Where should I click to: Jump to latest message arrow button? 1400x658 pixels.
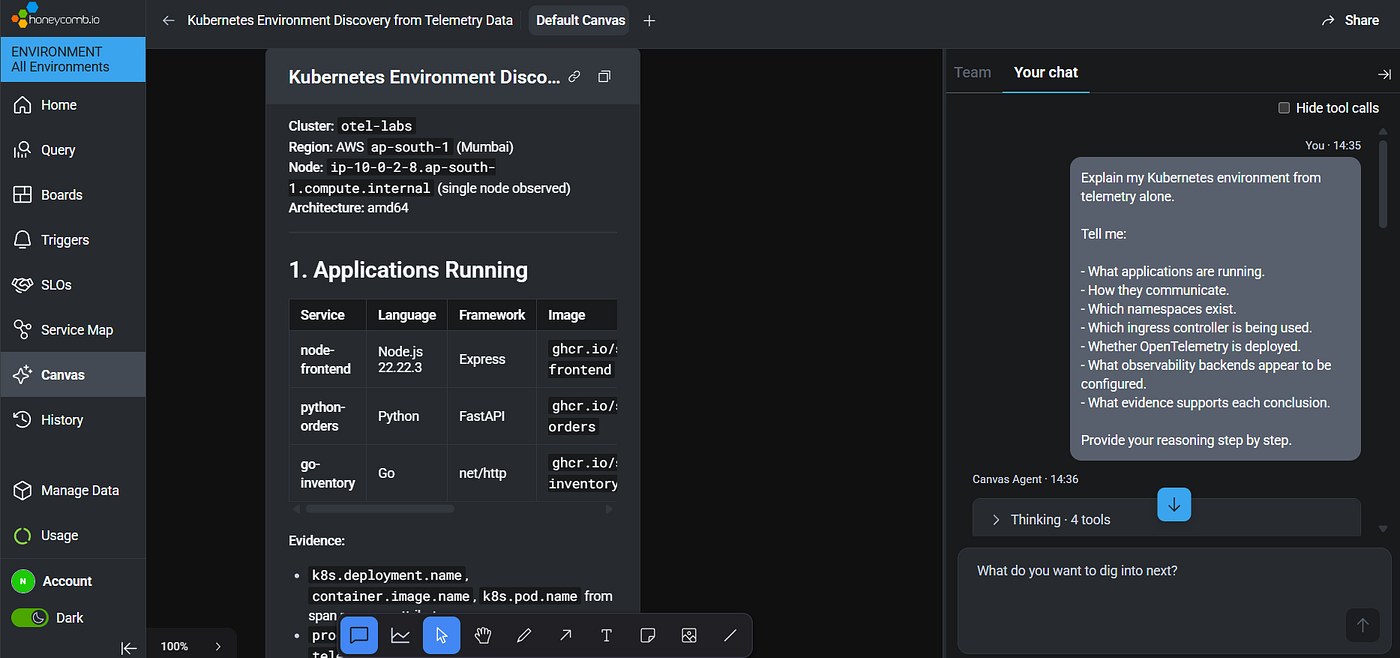point(1174,505)
